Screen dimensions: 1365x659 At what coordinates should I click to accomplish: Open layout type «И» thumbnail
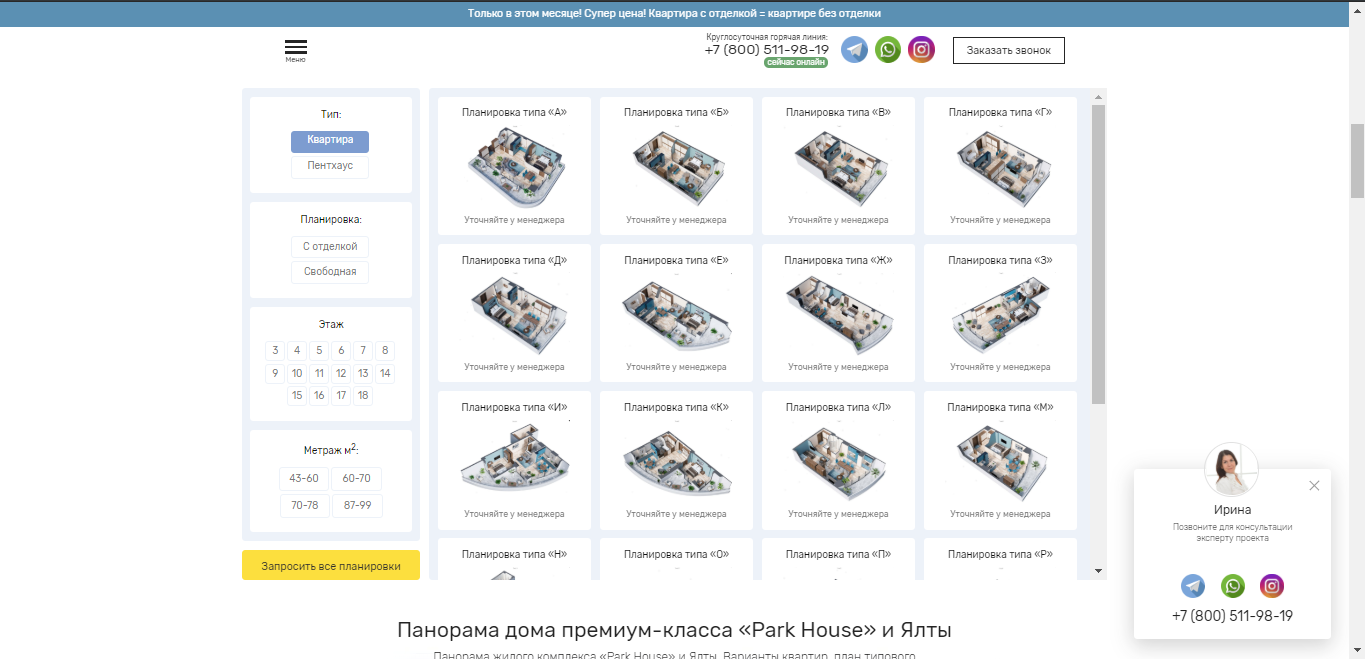pos(514,460)
